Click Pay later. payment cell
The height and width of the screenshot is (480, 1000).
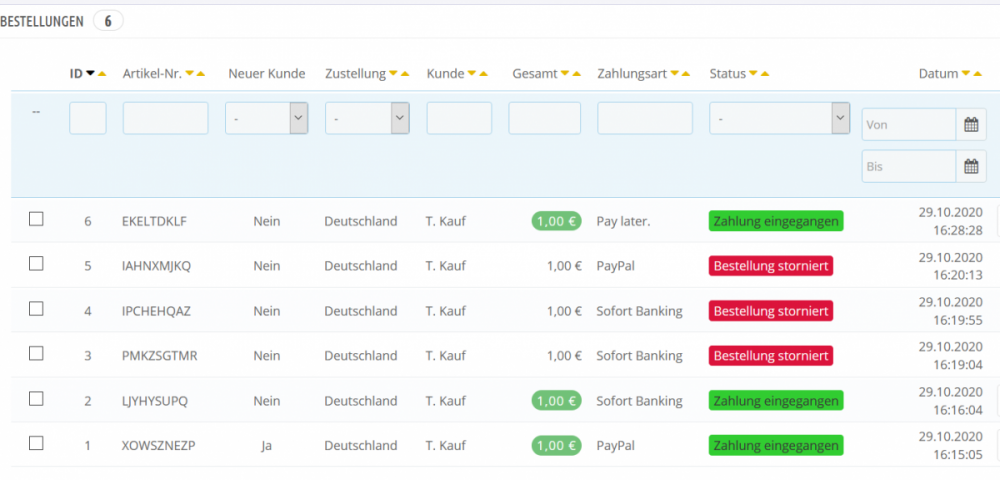pos(624,221)
